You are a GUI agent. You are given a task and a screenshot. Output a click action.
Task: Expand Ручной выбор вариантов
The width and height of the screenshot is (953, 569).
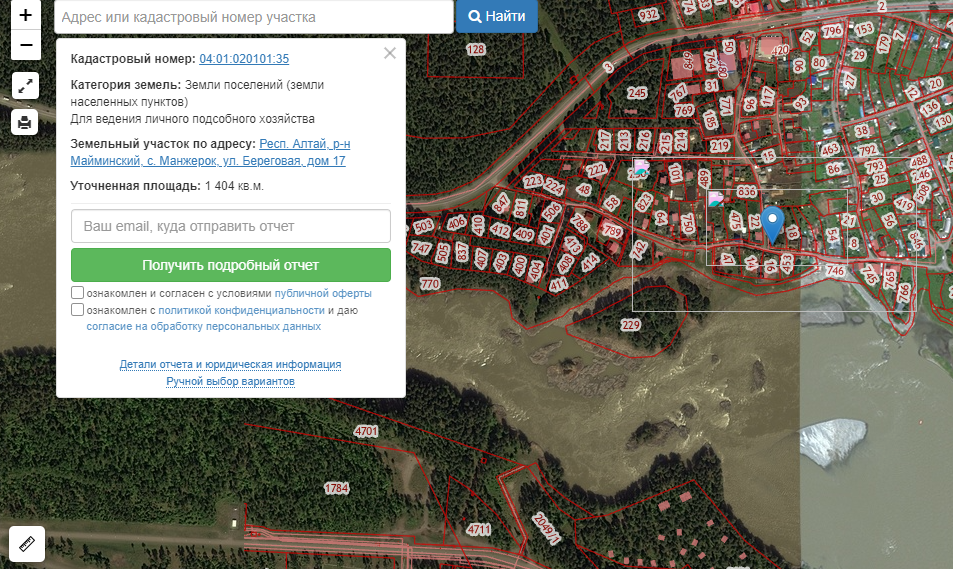coord(230,381)
